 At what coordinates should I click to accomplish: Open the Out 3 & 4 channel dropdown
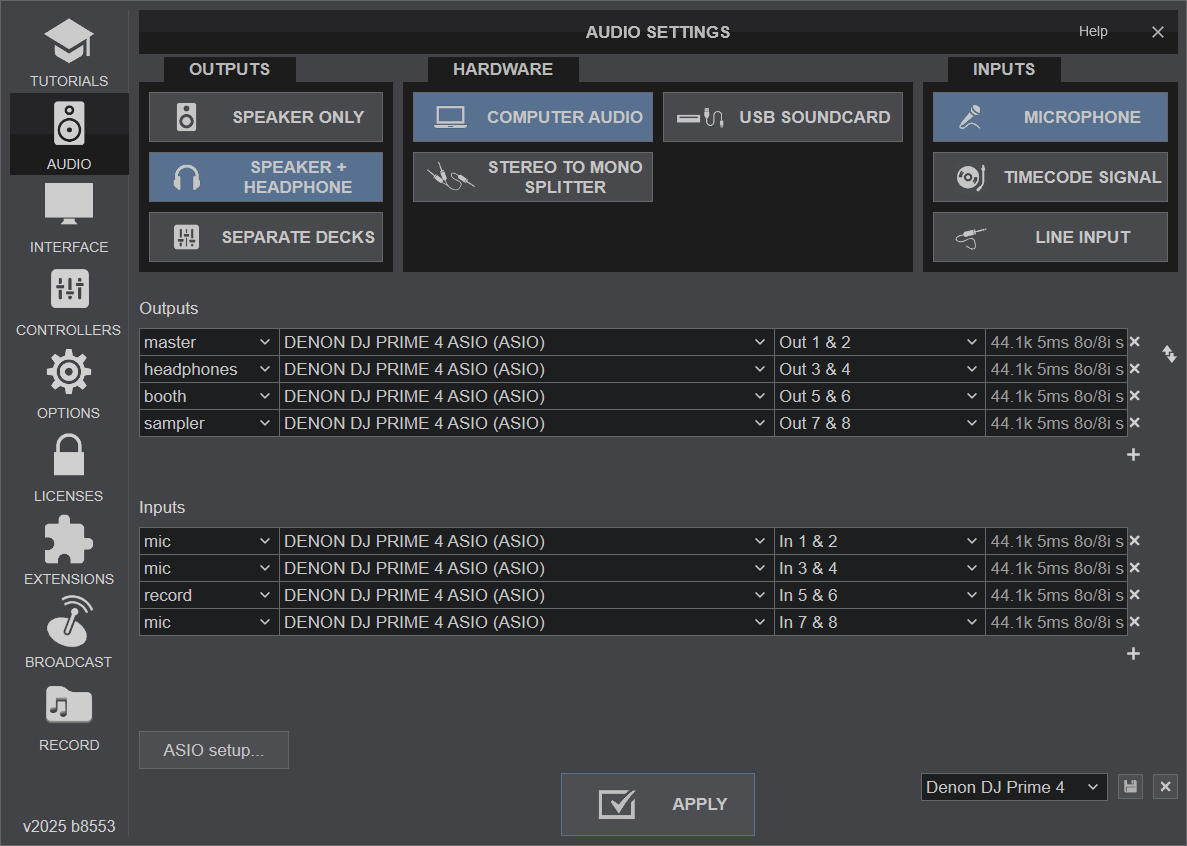(880, 369)
